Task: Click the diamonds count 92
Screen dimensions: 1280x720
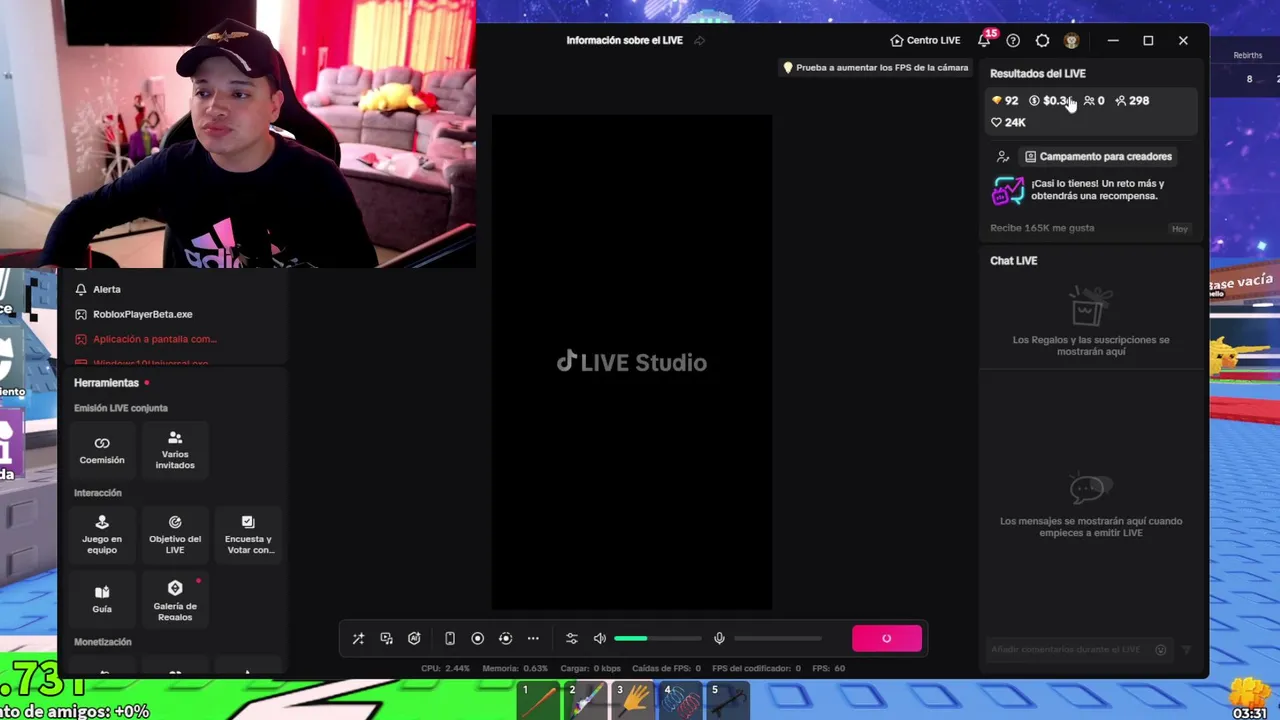Action: (x=1005, y=100)
